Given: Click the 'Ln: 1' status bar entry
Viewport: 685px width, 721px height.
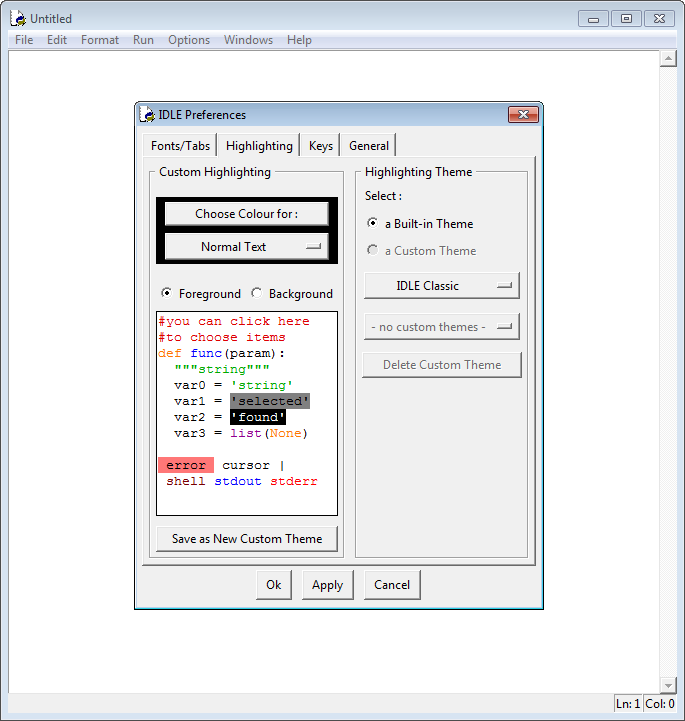Looking at the screenshot, I should point(628,704).
